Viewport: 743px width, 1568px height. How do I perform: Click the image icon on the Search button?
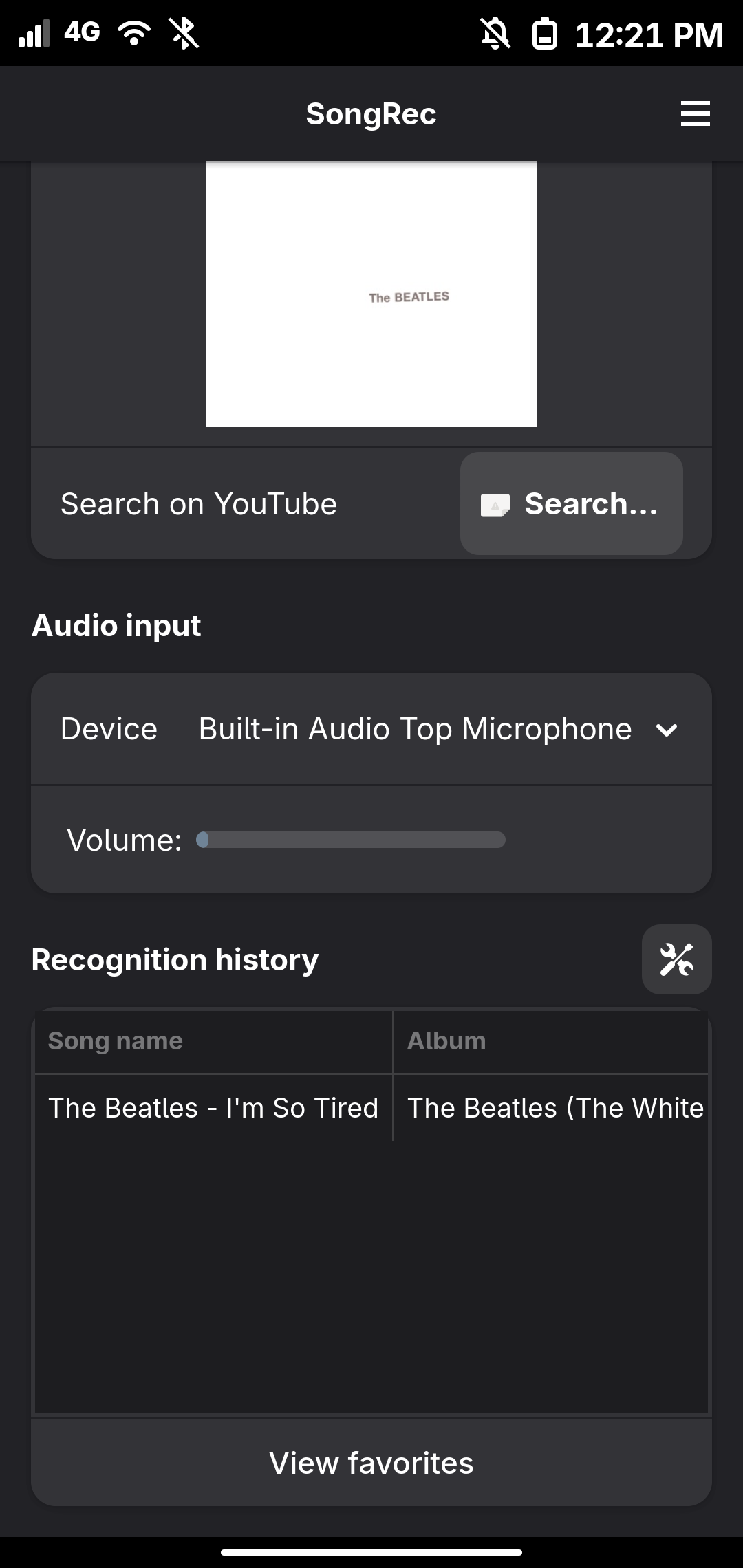pos(495,505)
